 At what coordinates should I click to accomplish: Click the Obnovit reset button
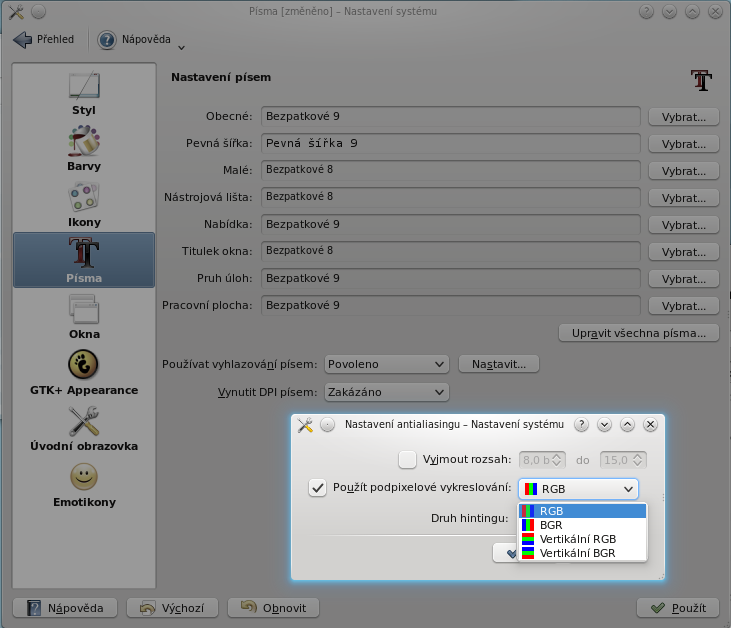273,608
